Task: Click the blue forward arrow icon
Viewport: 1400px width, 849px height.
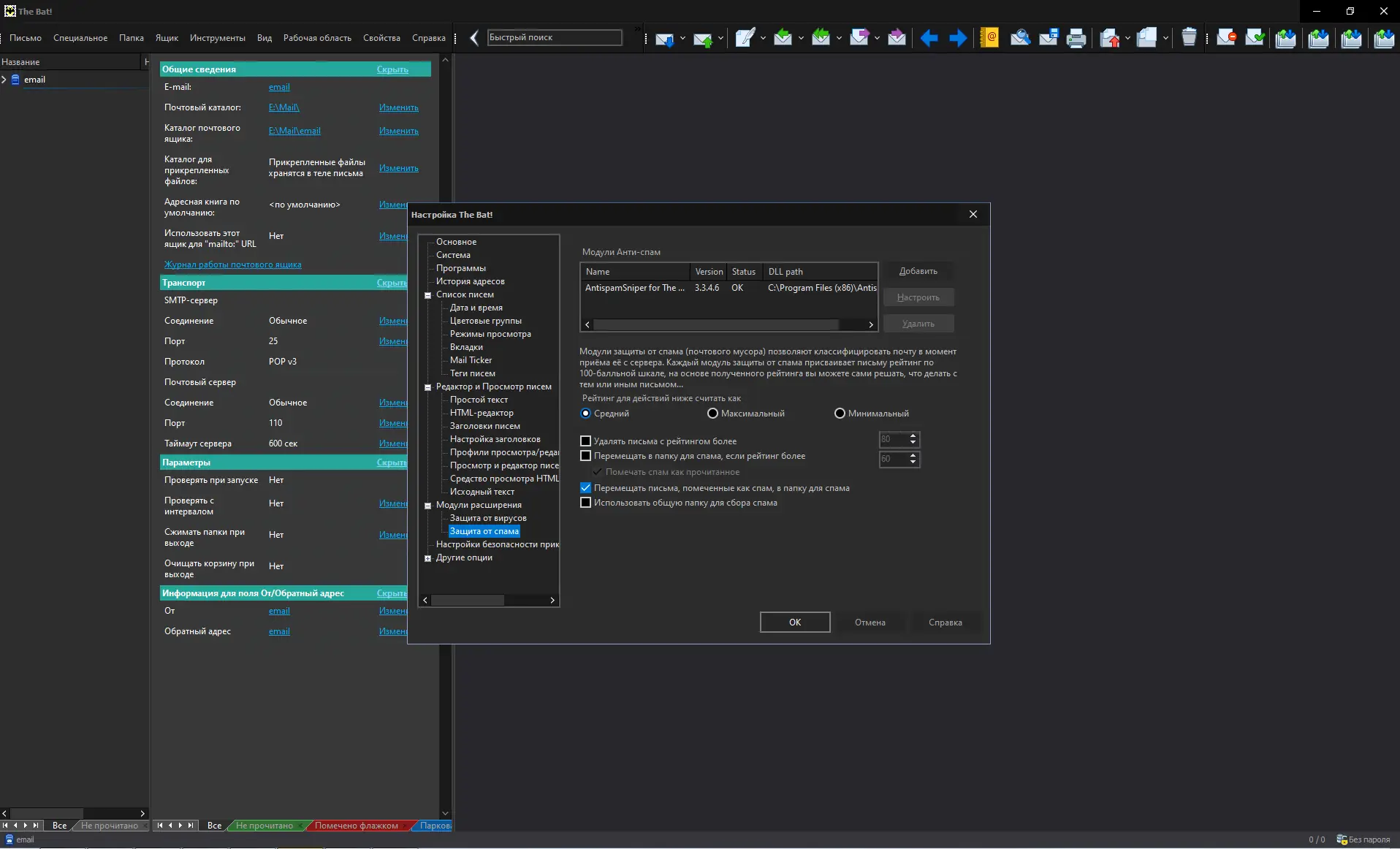Action: point(957,38)
